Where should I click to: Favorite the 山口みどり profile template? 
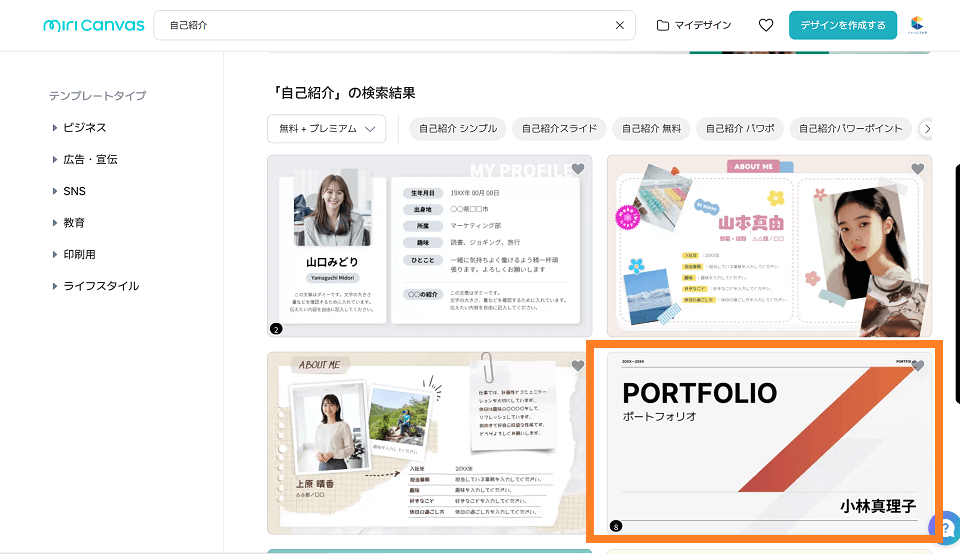pos(578,169)
